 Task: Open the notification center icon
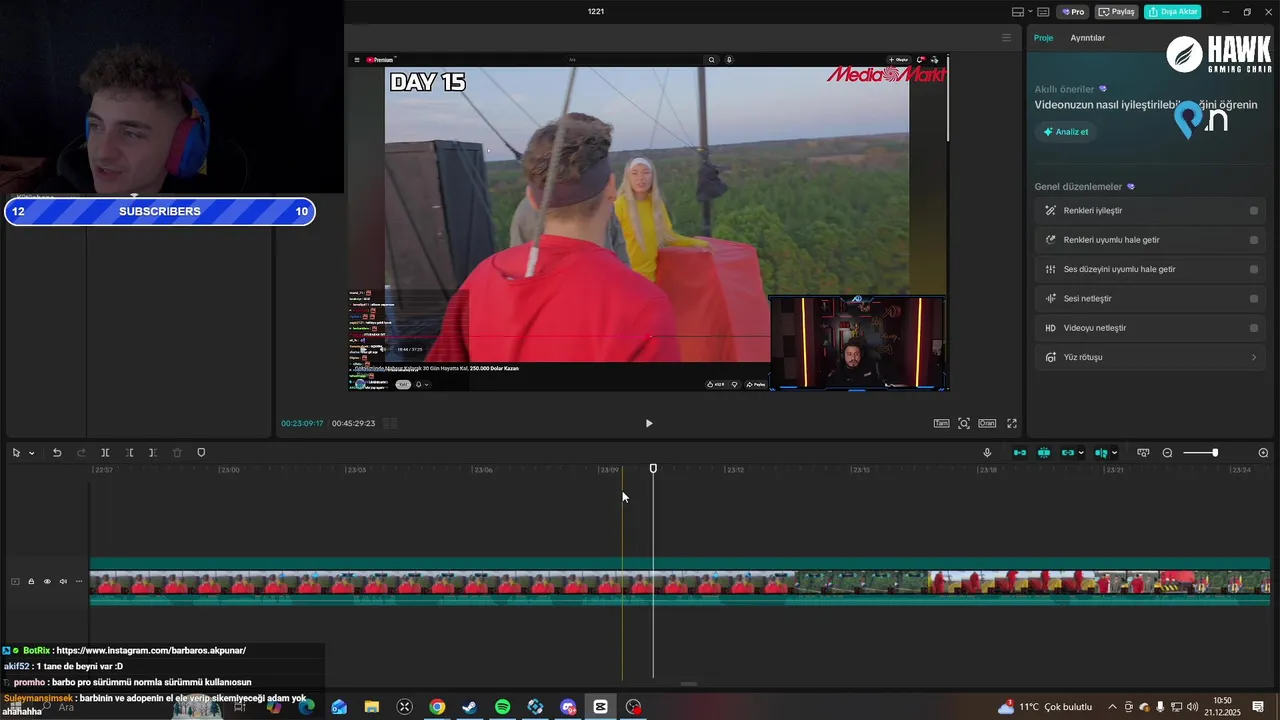tap(1258, 707)
